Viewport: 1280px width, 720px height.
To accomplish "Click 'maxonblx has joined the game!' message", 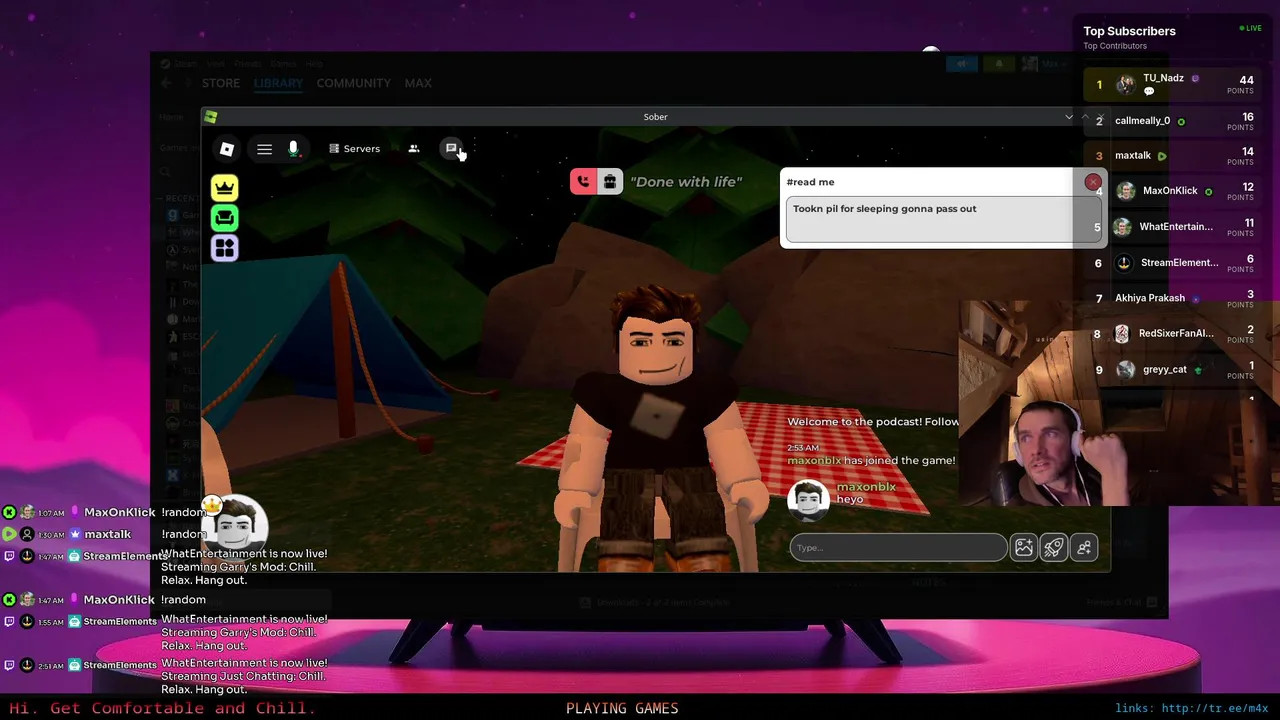I will coord(871,460).
